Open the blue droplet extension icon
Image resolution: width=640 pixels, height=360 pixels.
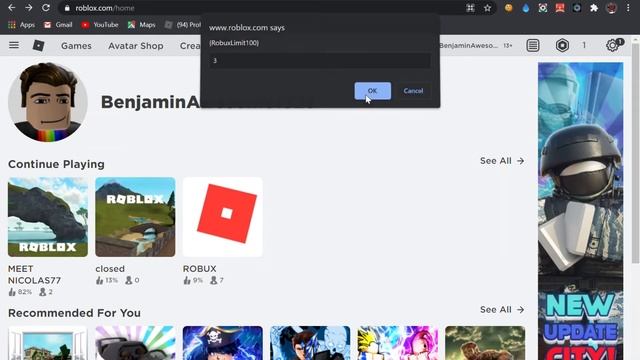tap(526, 8)
